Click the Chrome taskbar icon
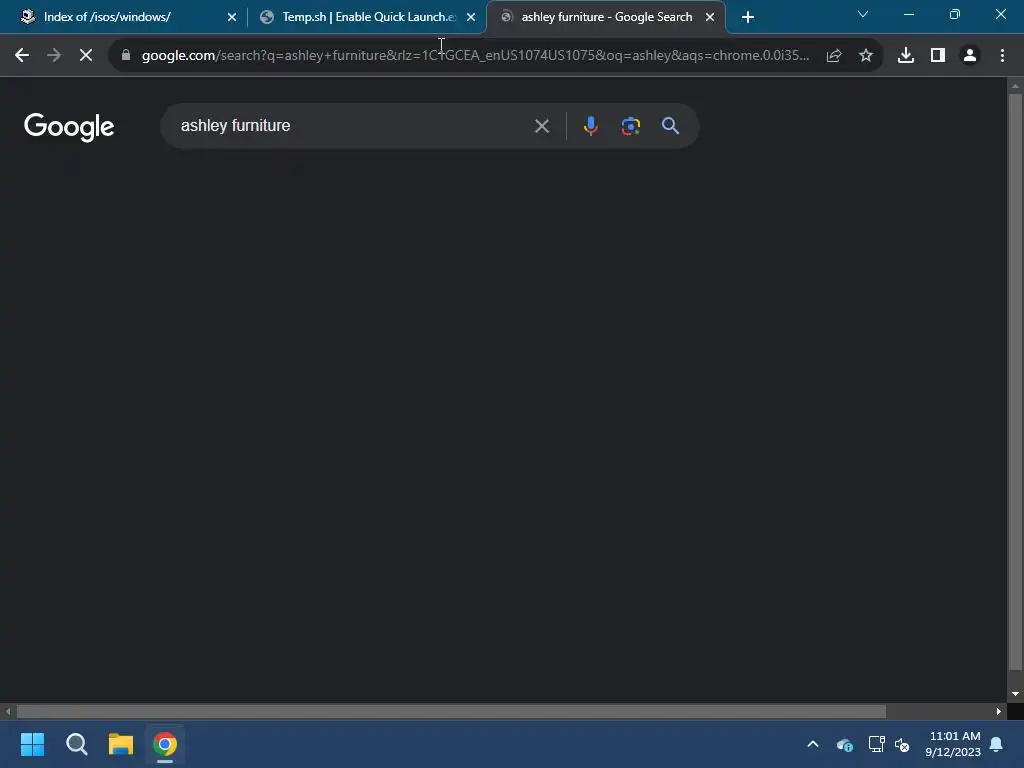 (x=165, y=744)
